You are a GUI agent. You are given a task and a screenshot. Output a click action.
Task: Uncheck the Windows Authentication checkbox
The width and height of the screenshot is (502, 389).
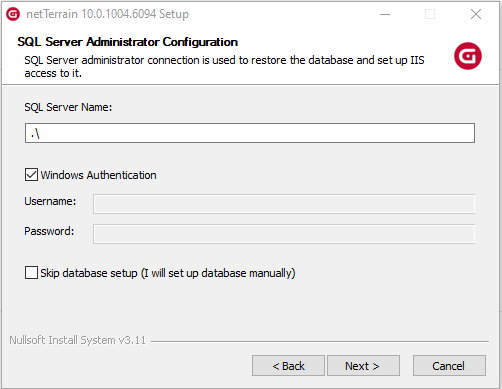pos(31,175)
